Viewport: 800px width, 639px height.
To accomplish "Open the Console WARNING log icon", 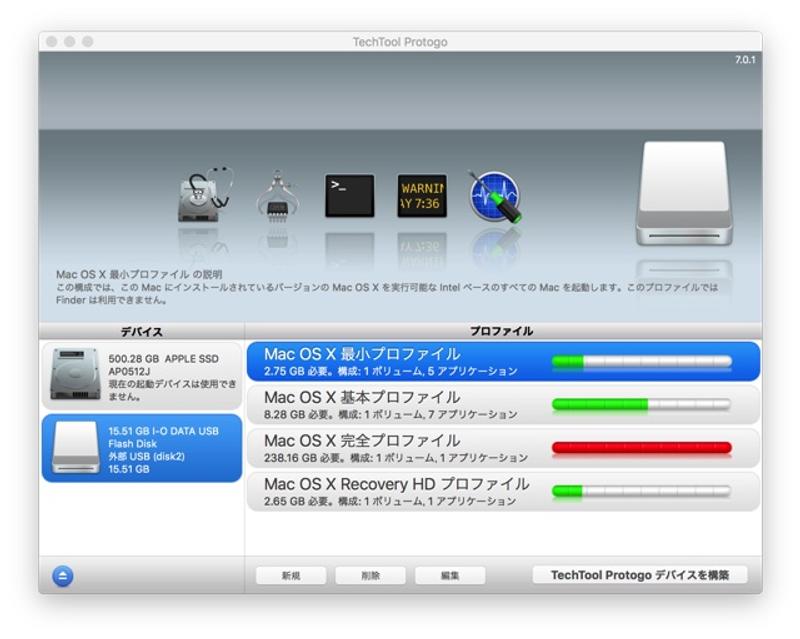I will [422, 196].
